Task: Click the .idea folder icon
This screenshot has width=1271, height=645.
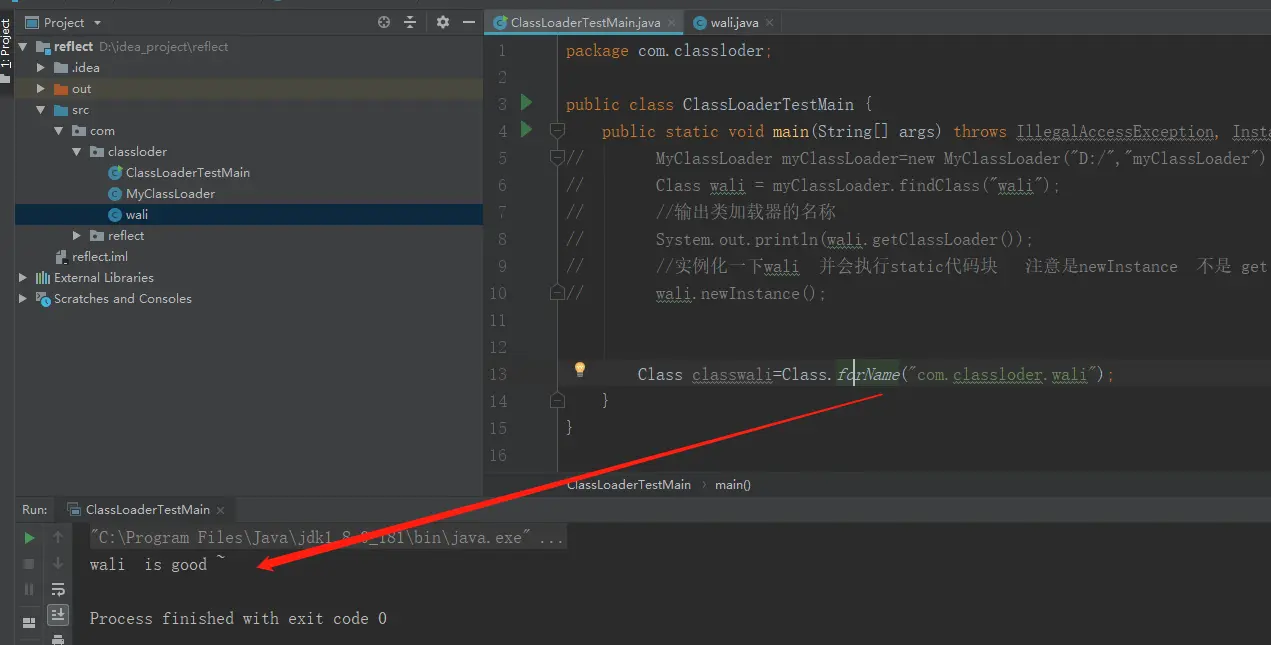Action: click(x=61, y=68)
